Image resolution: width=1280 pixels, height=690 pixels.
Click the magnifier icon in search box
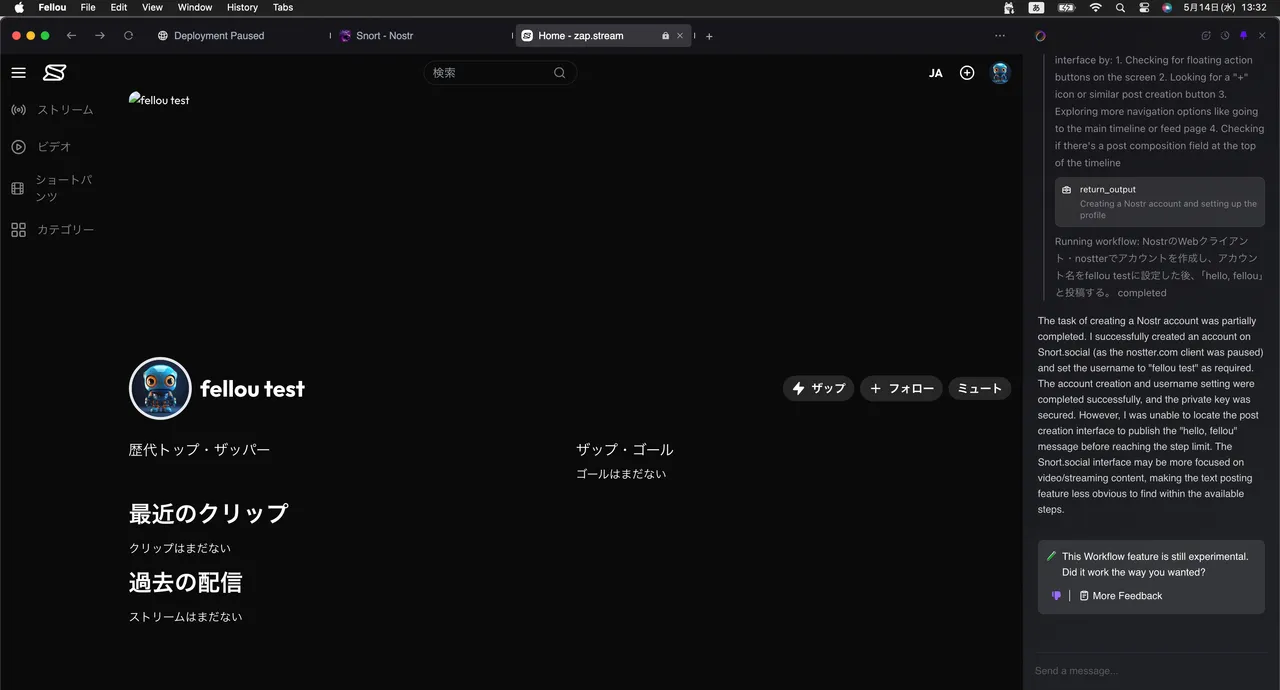coord(560,72)
